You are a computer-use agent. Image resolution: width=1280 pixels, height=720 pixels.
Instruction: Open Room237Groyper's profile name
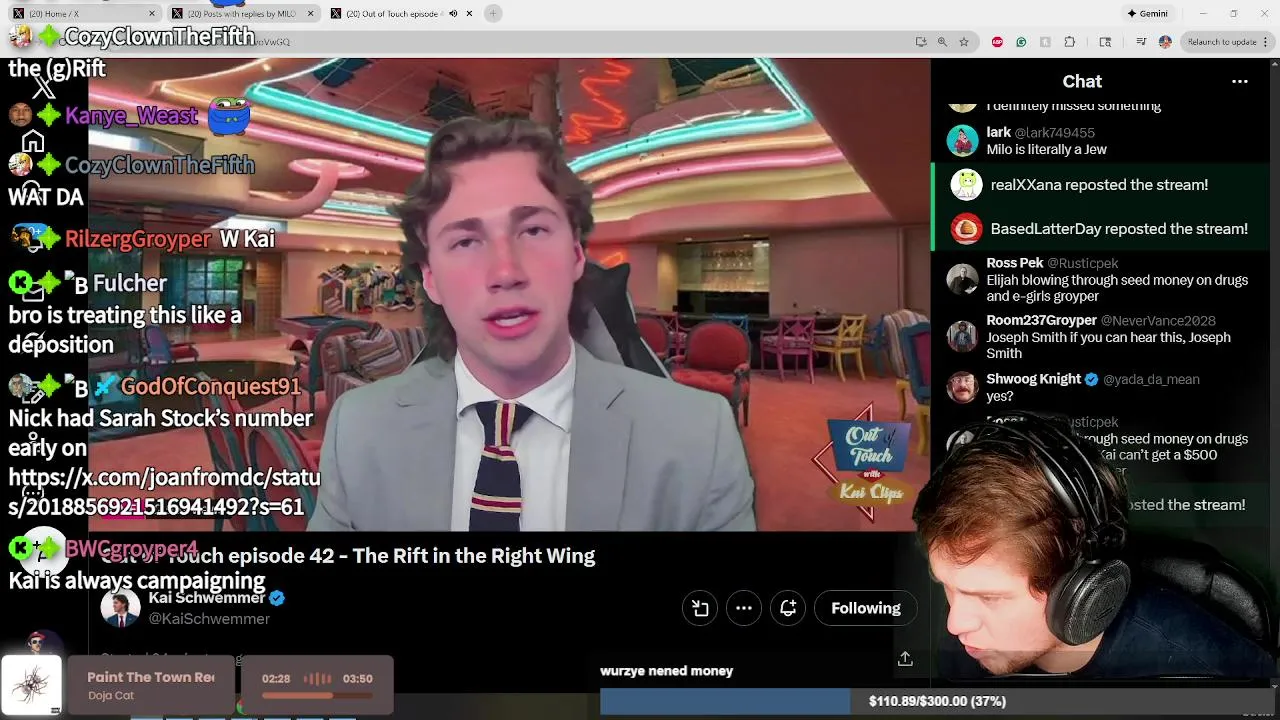point(1041,320)
